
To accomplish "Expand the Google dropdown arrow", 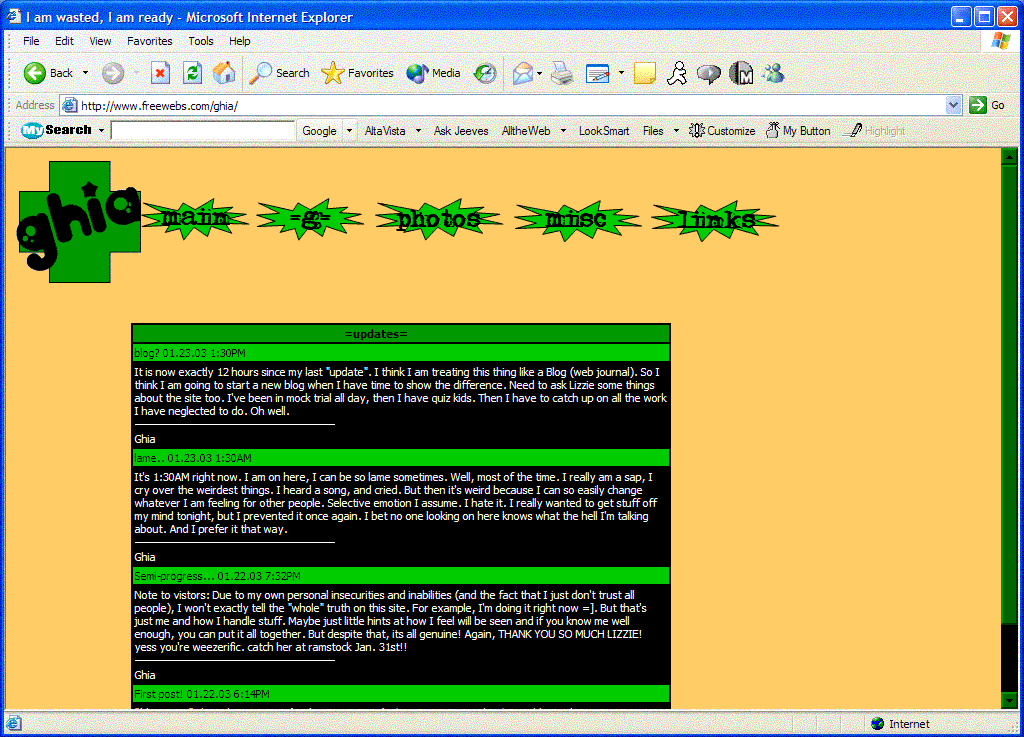I will coord(349,131).
